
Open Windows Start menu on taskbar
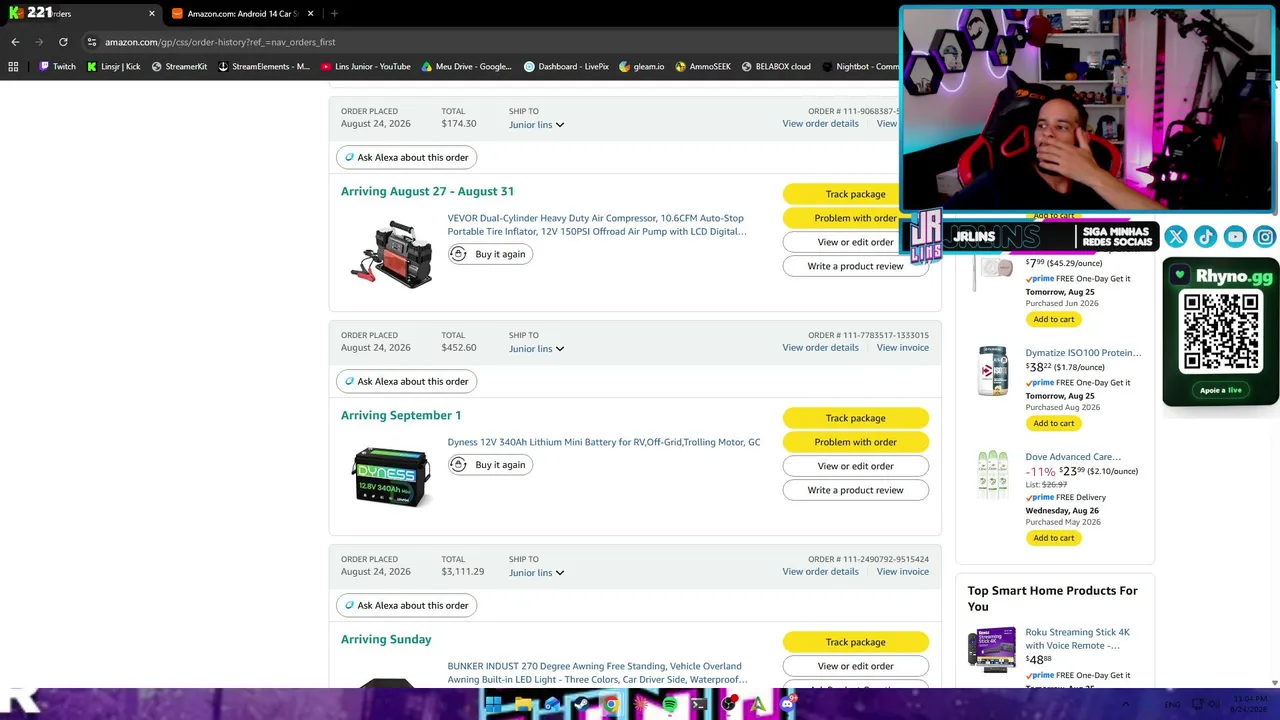pyautogui.click(x=493, y=705)
